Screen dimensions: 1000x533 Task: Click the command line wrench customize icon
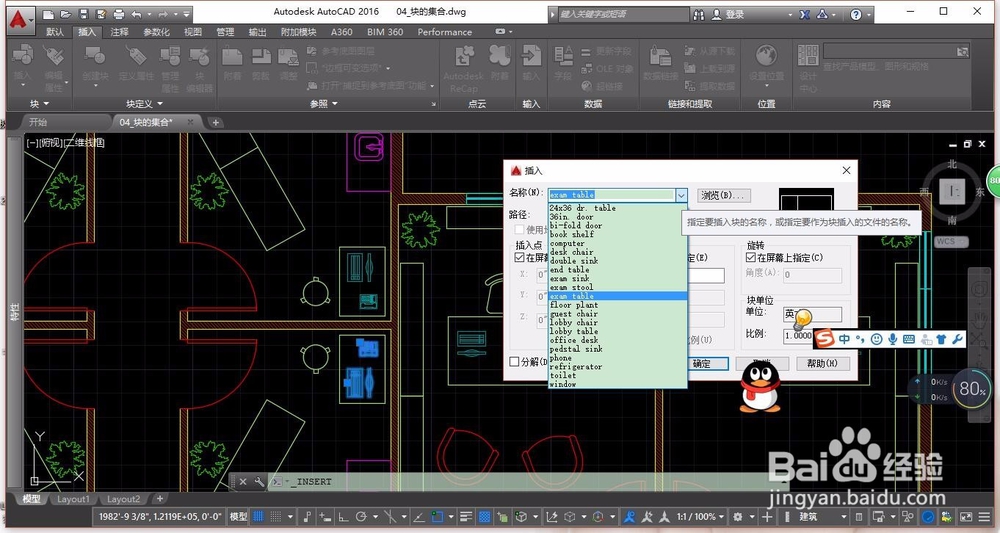(x=259, y=482)
